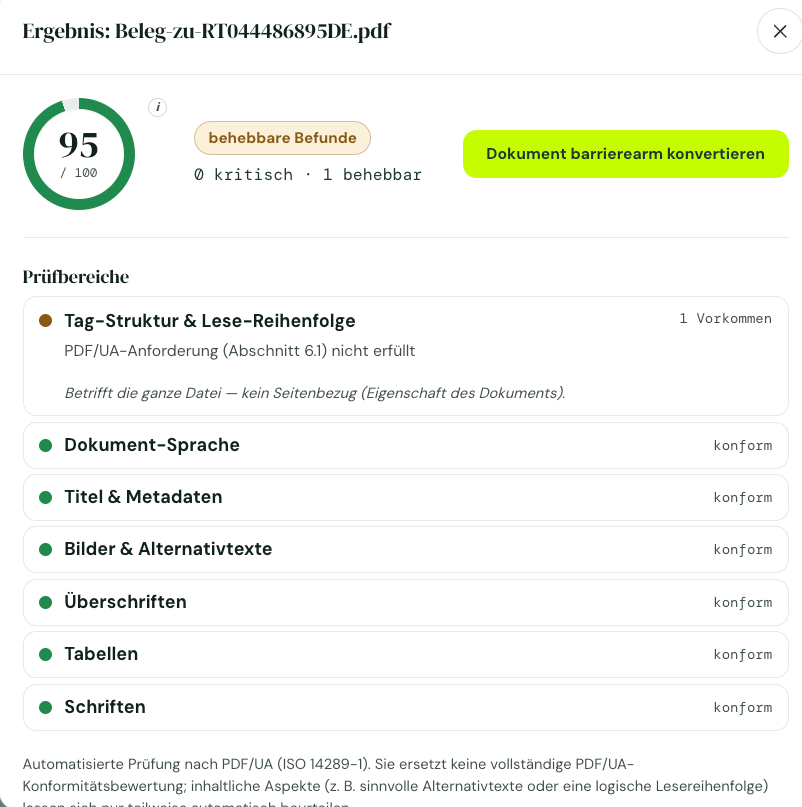Click the green dot beside Tabellen
This screenshot has width=802, height=807.
[x=45, y=654]
